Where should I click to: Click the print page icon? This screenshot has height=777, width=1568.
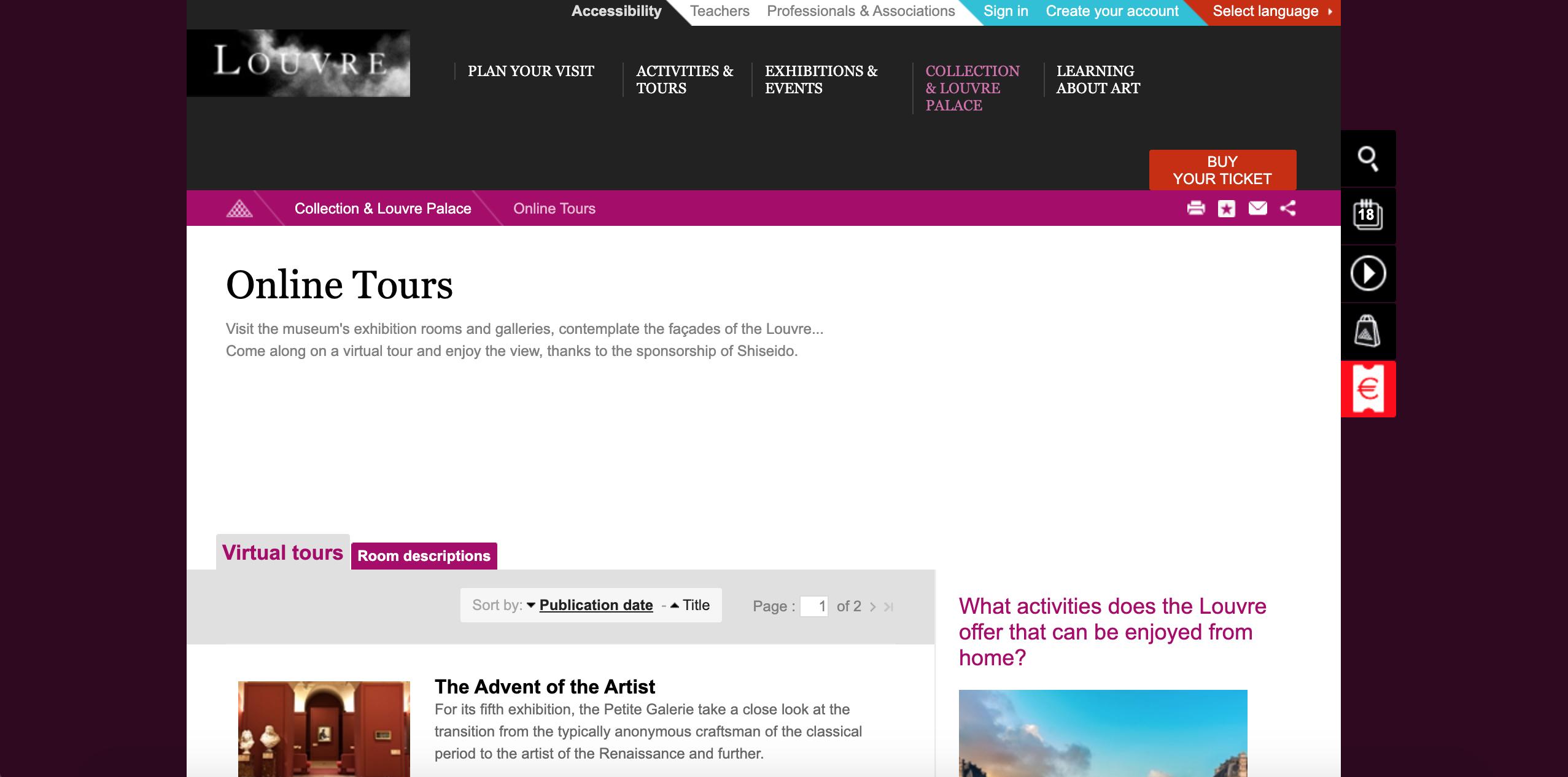[1196, 209]
